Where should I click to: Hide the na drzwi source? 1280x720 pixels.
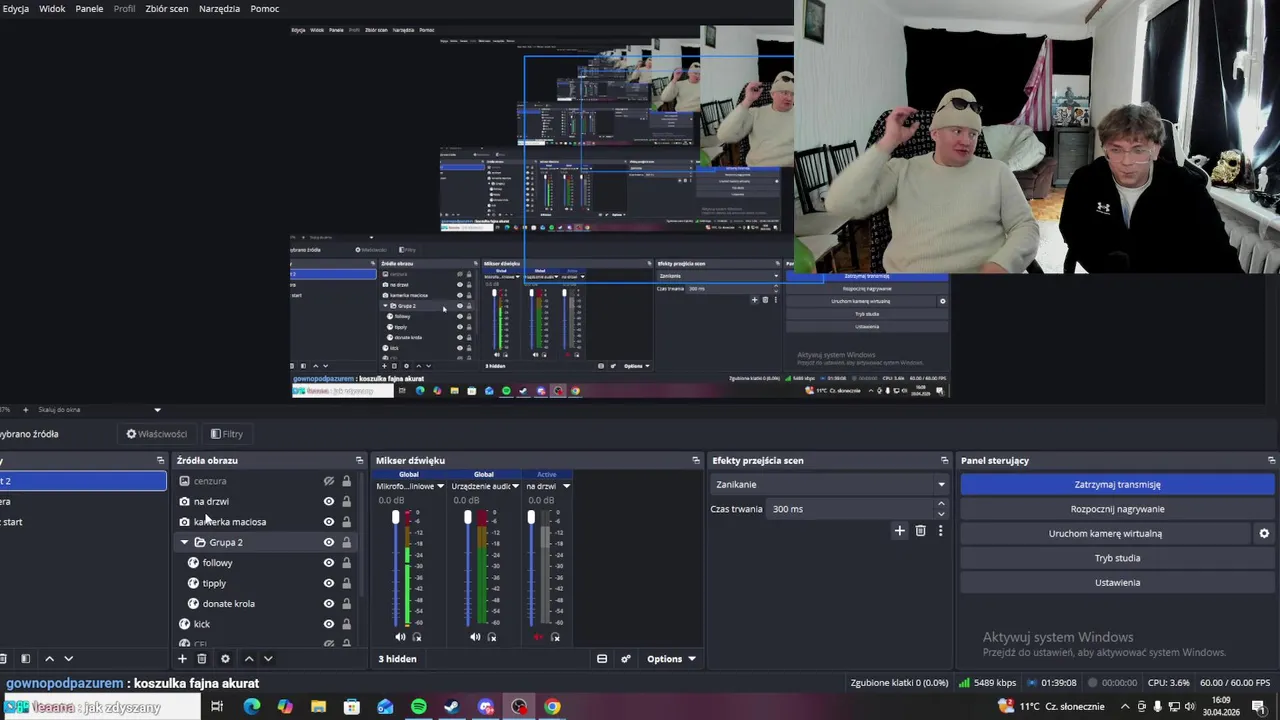328,501
